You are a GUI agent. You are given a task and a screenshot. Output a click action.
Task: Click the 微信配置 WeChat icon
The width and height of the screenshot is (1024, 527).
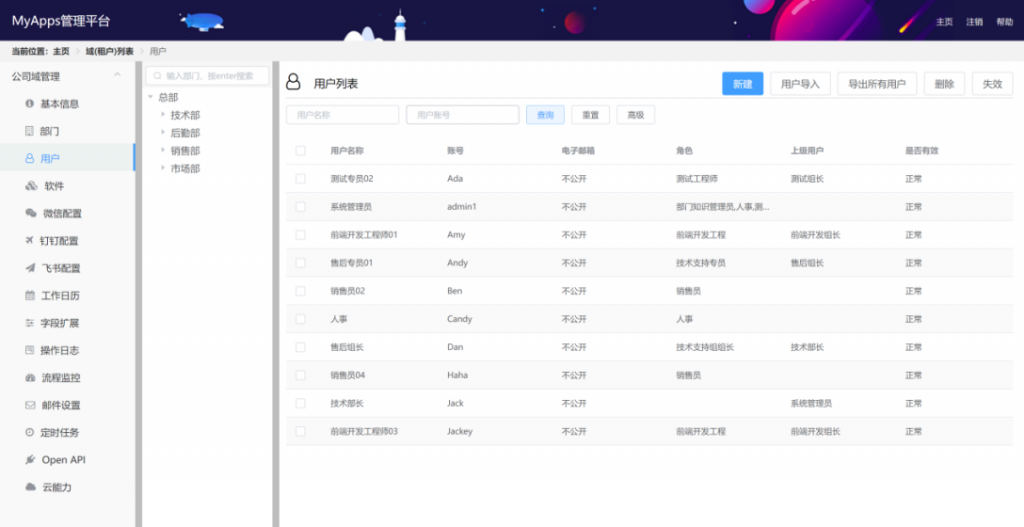click(x=31, y=213)
